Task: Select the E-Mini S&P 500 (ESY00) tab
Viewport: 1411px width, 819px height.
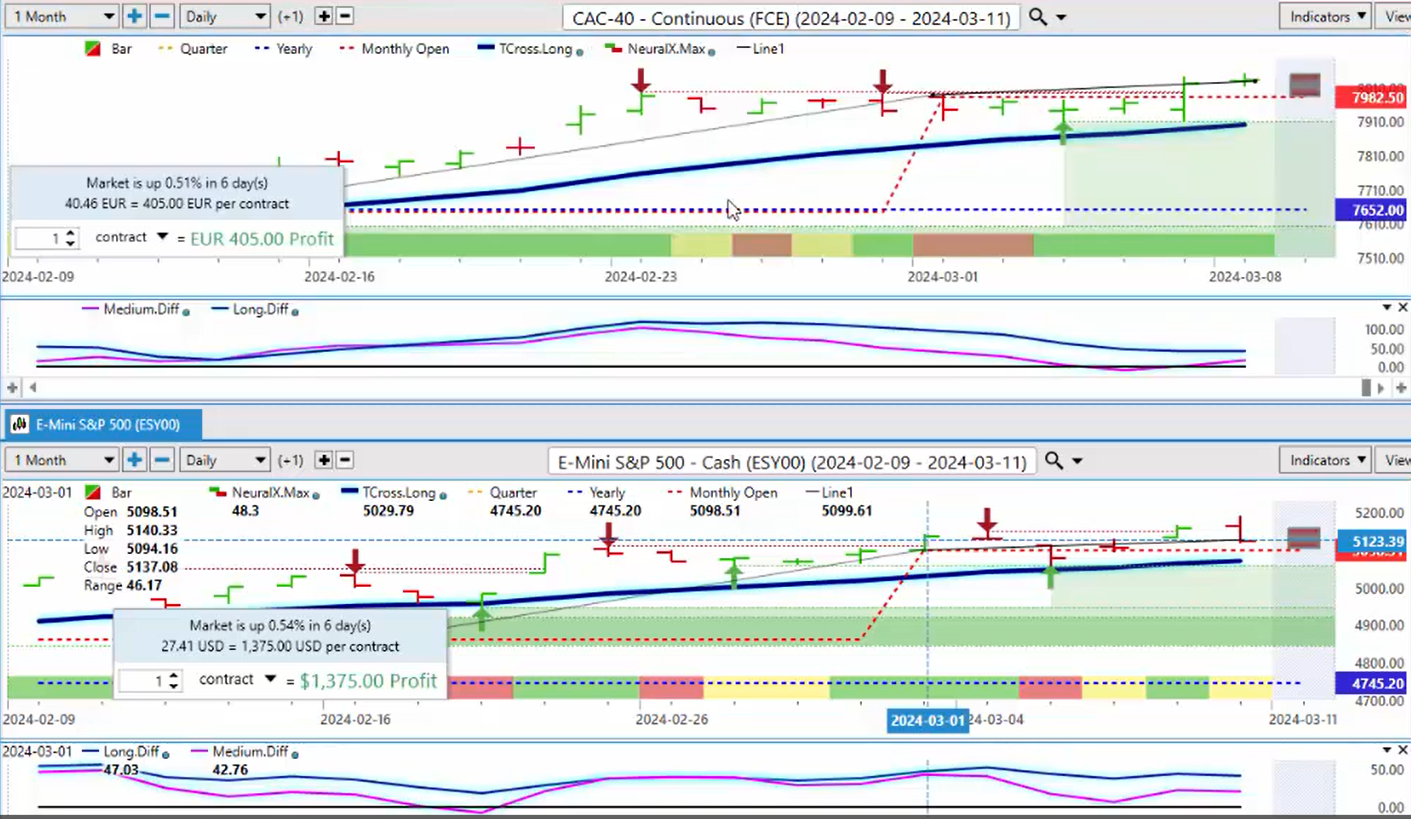Action: coord(102,424)
